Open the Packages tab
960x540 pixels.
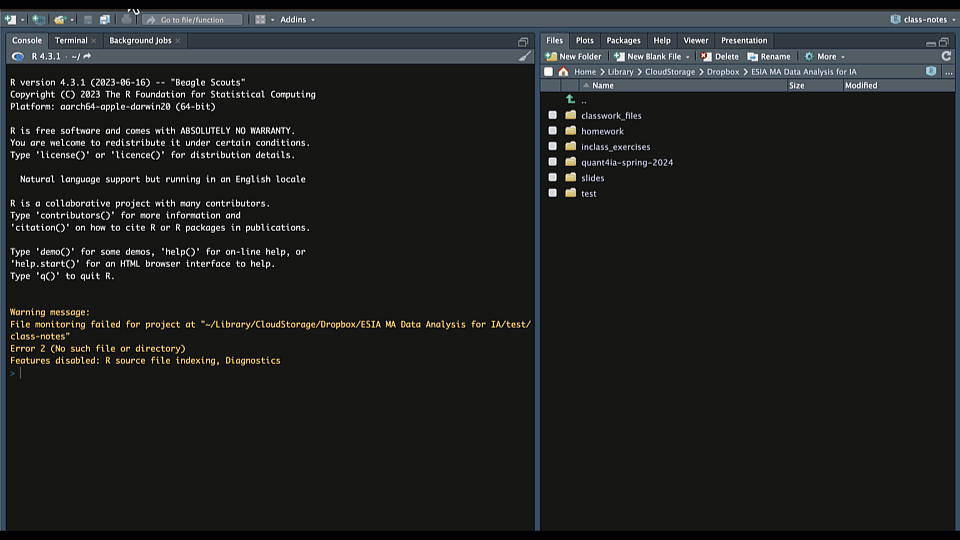point(623,40)
